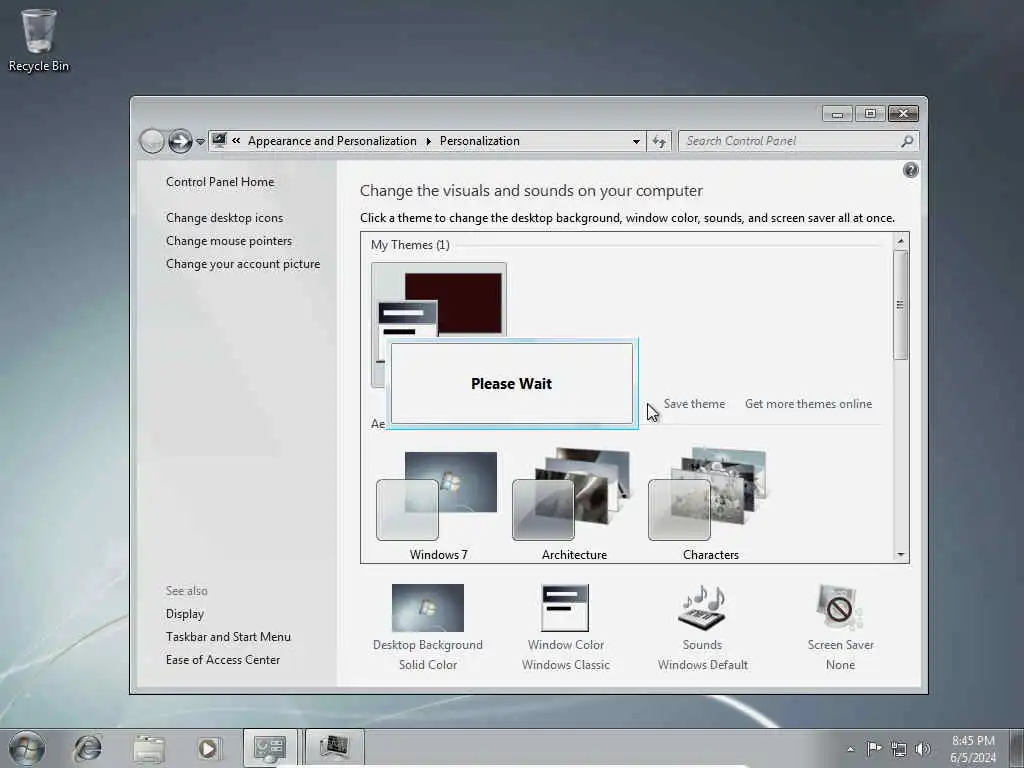The height and width of the screenshot is (768, 1024).
Task: Click Save theme link
Action: click(694, 404)
